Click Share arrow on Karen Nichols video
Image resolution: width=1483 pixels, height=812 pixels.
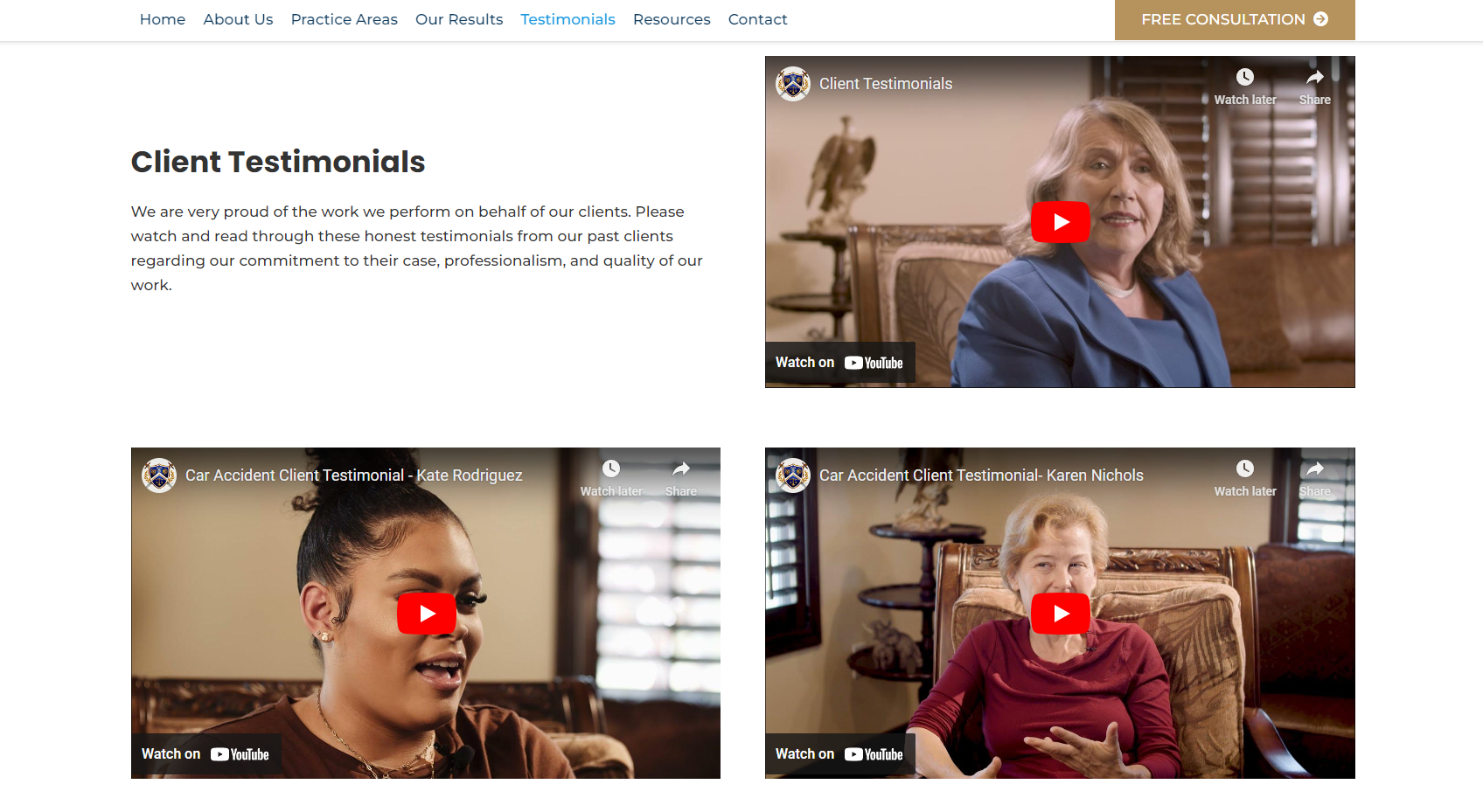pyautogui.click(x=1315, y=468)
